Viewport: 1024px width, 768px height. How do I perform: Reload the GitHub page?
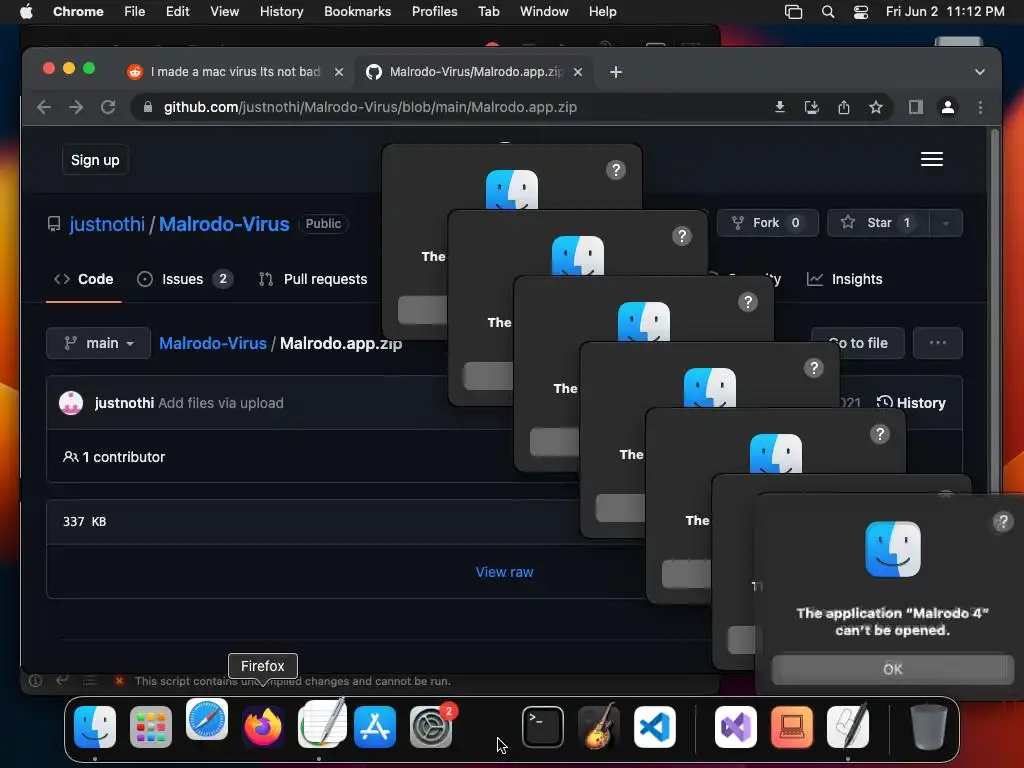(108, 107)
